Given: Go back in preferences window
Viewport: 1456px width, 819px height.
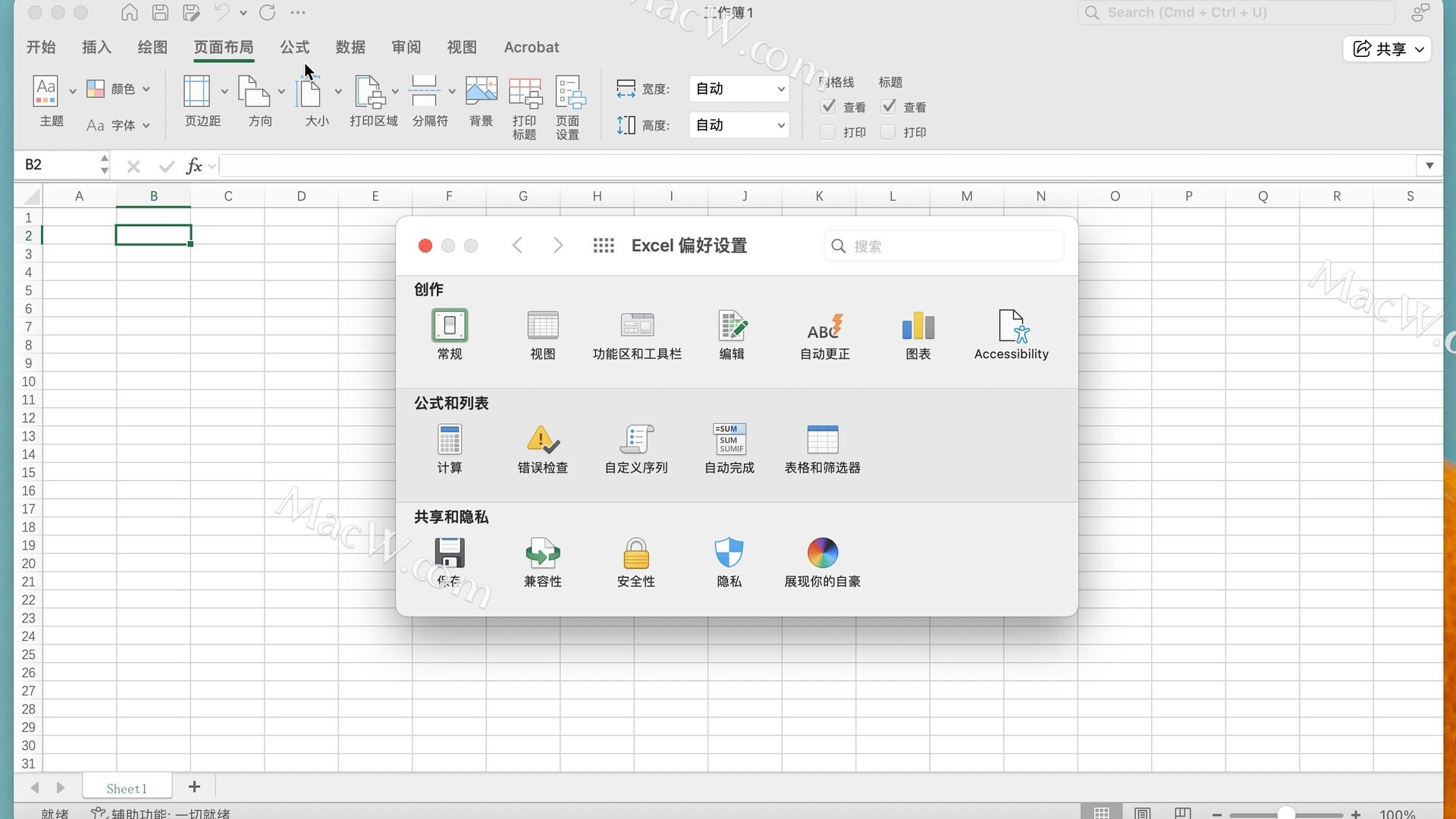Looking at the screenshot, I should coord(517,245).
